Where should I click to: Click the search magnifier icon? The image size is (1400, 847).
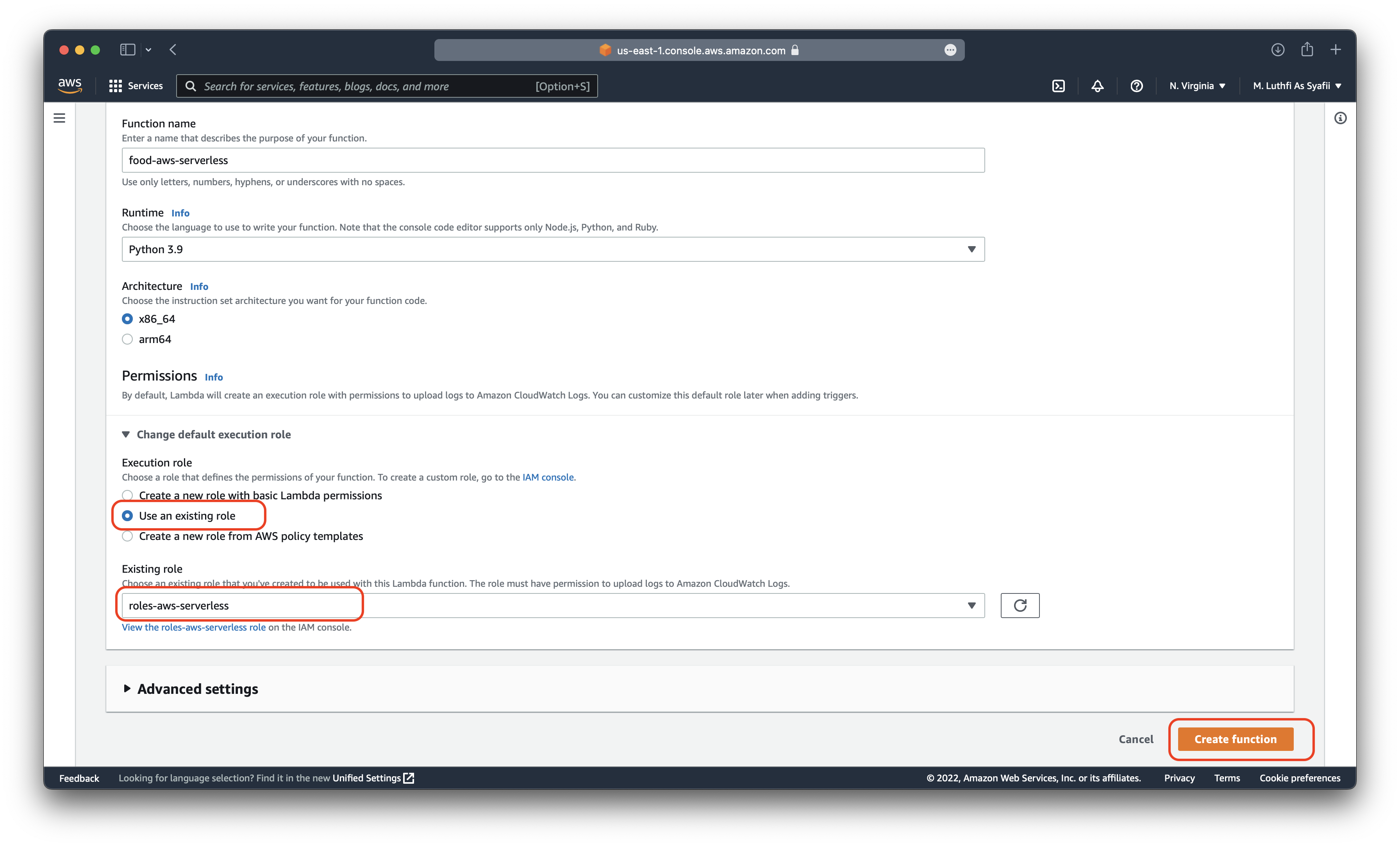[191, 86]
